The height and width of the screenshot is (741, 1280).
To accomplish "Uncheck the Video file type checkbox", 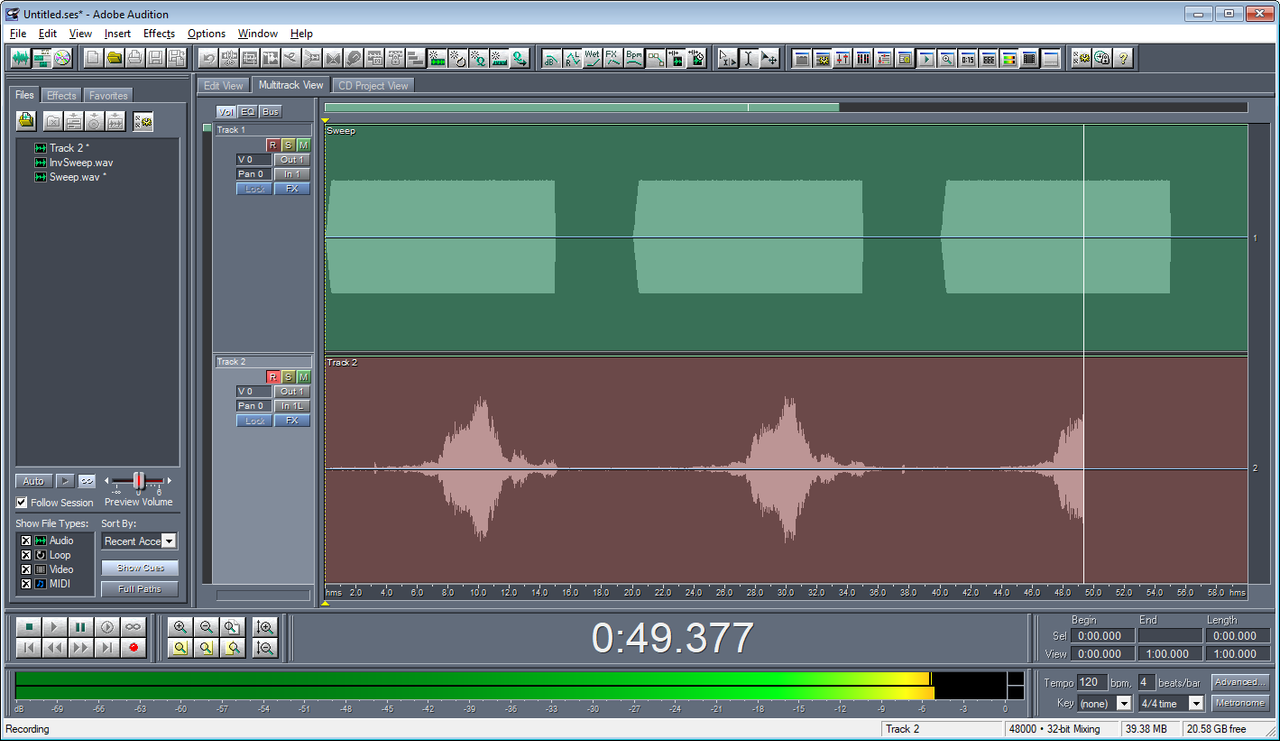I will 26,569.
